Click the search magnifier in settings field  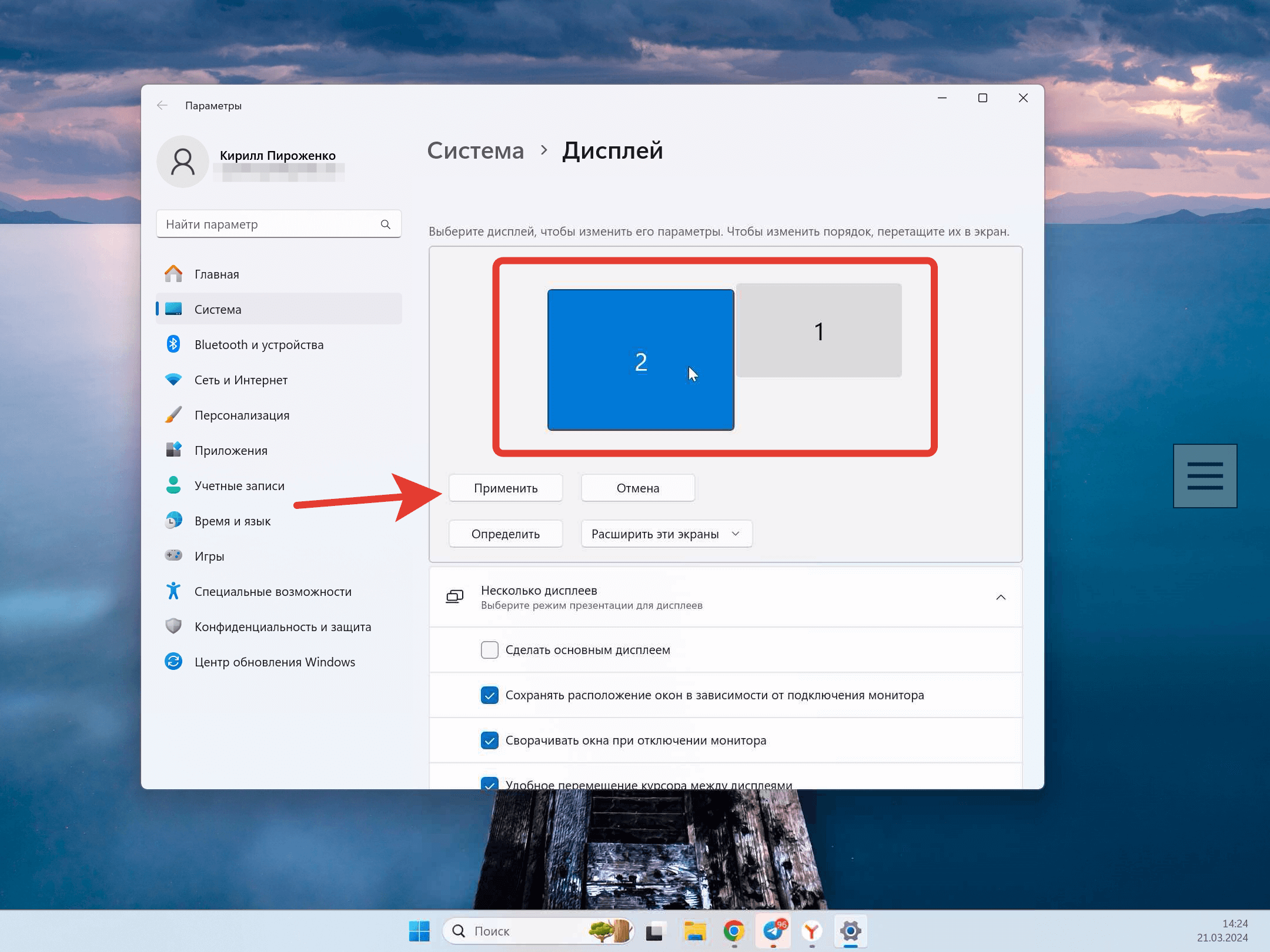click(x=386, y=224)
